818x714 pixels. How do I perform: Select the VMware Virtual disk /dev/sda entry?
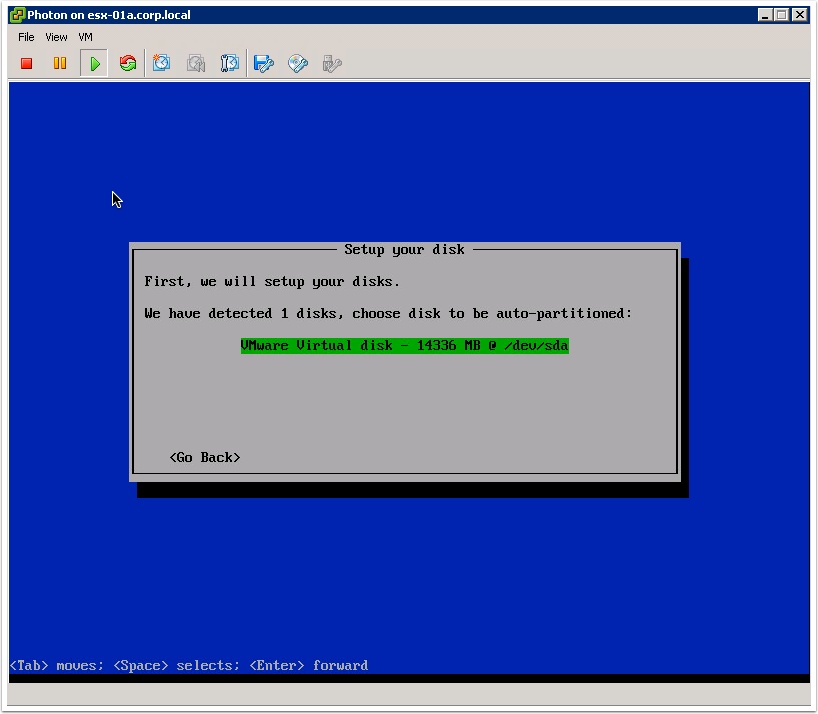404,346
